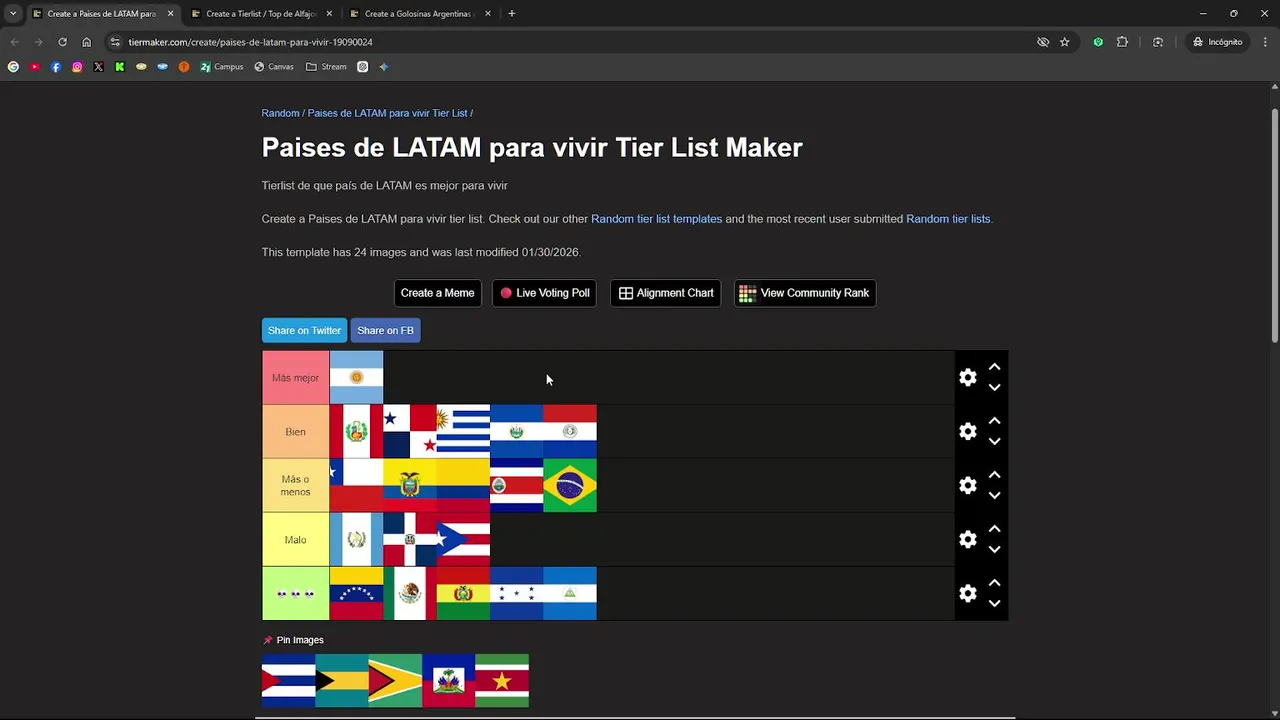Click the Malo tier label
Viewport: 1280px width, 720px height.
tap(296, 540)
